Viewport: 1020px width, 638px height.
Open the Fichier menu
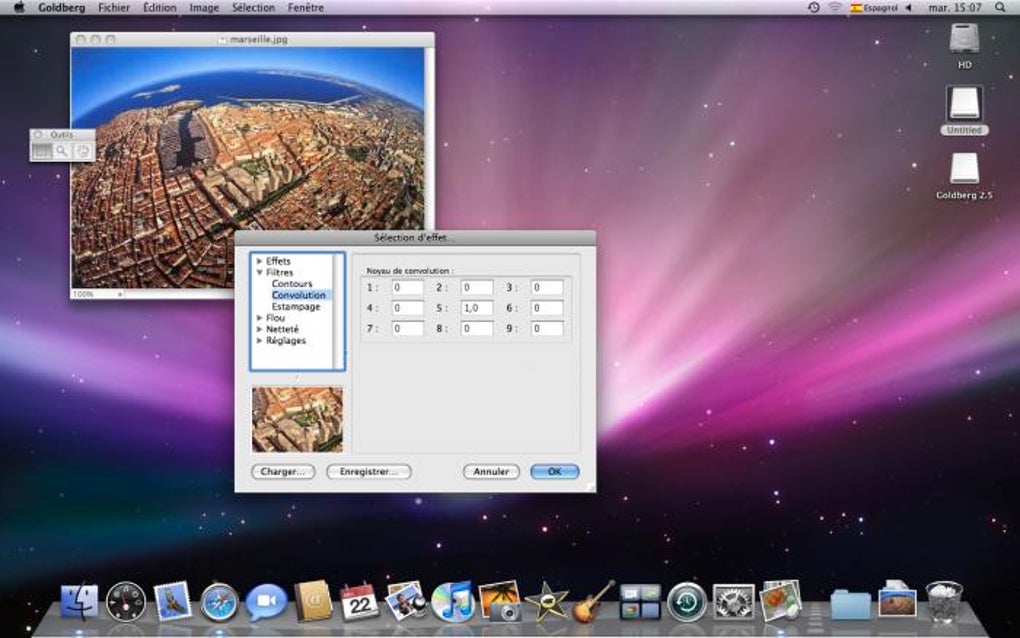[114, 8]
